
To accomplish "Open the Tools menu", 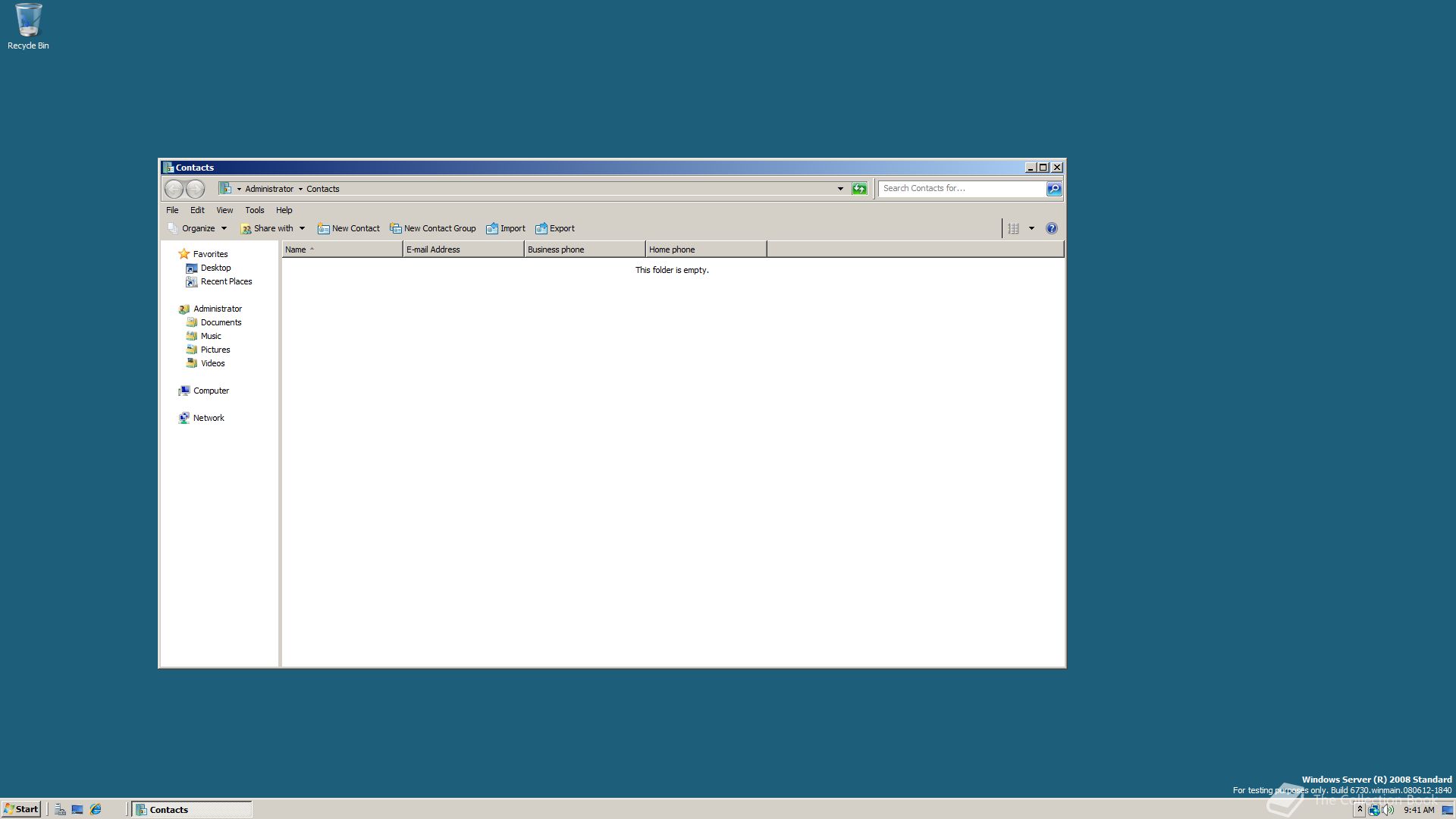I will click(x=254, y=210).
